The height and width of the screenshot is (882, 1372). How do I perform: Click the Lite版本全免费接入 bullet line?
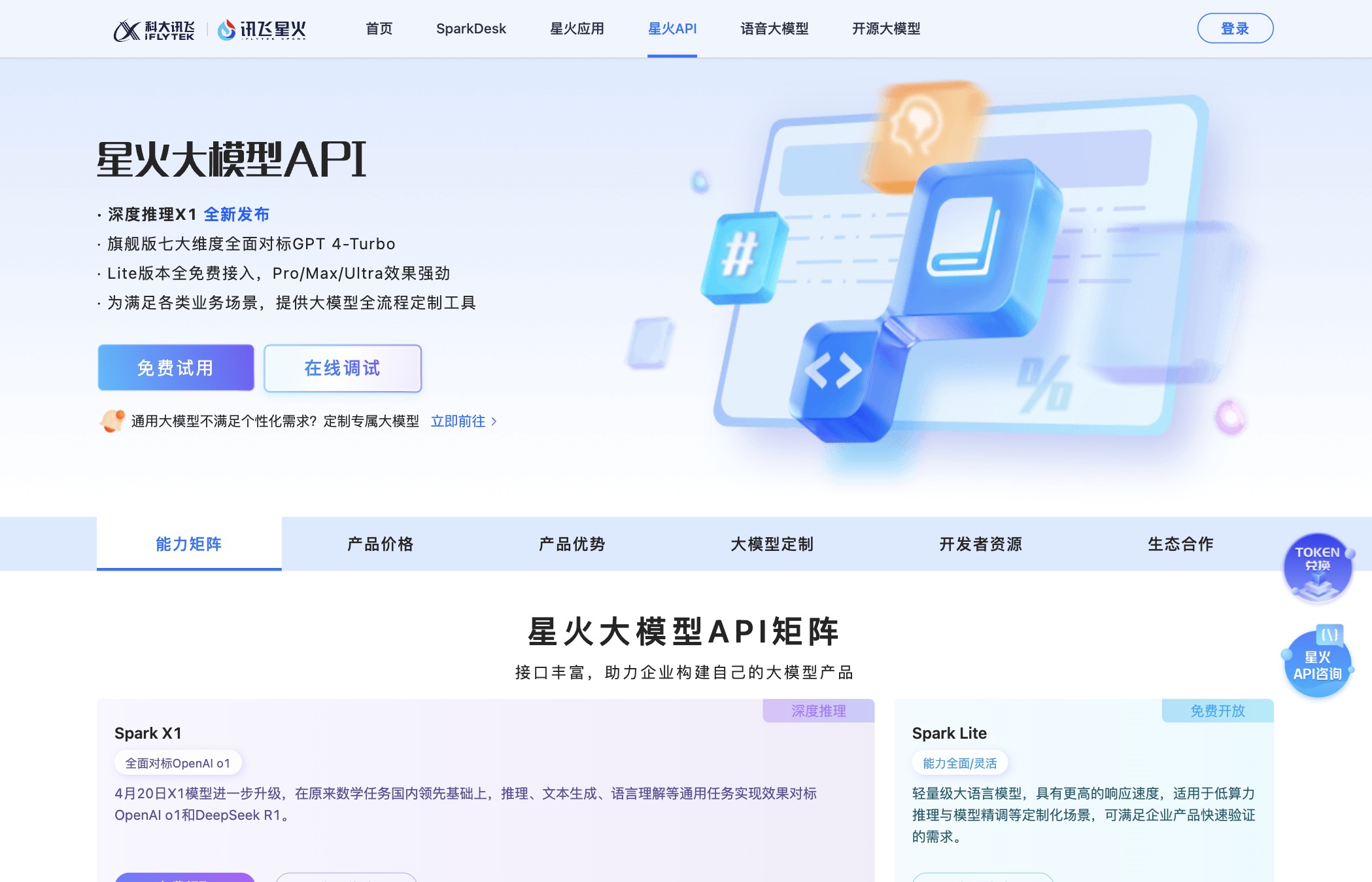click(279, 273)
